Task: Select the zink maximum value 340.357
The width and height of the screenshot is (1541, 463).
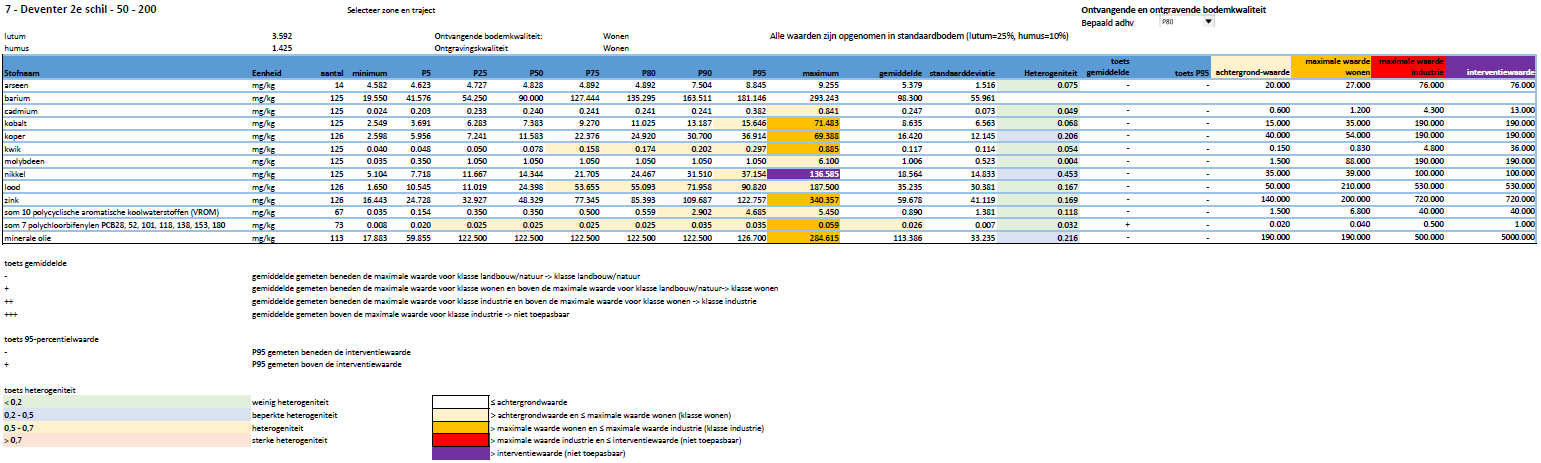Action: [818, 198]
